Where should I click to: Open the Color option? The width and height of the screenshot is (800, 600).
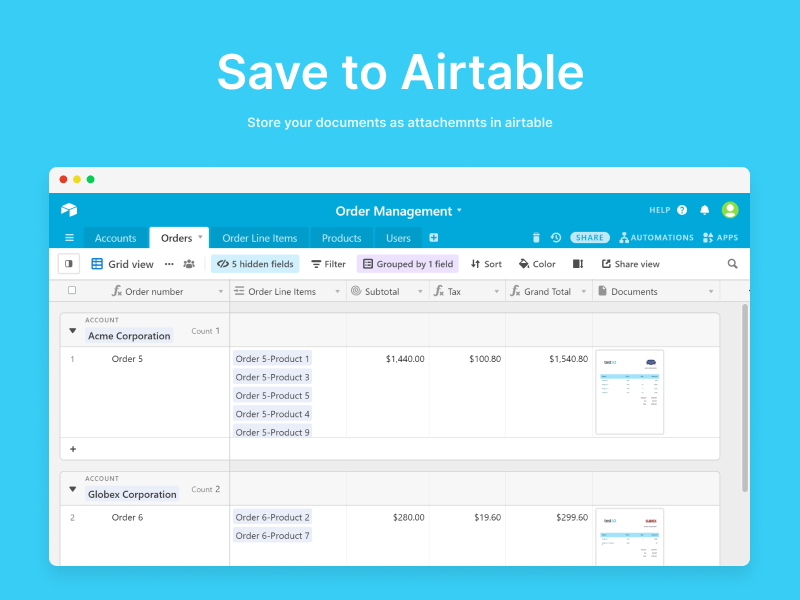(537, 264)
